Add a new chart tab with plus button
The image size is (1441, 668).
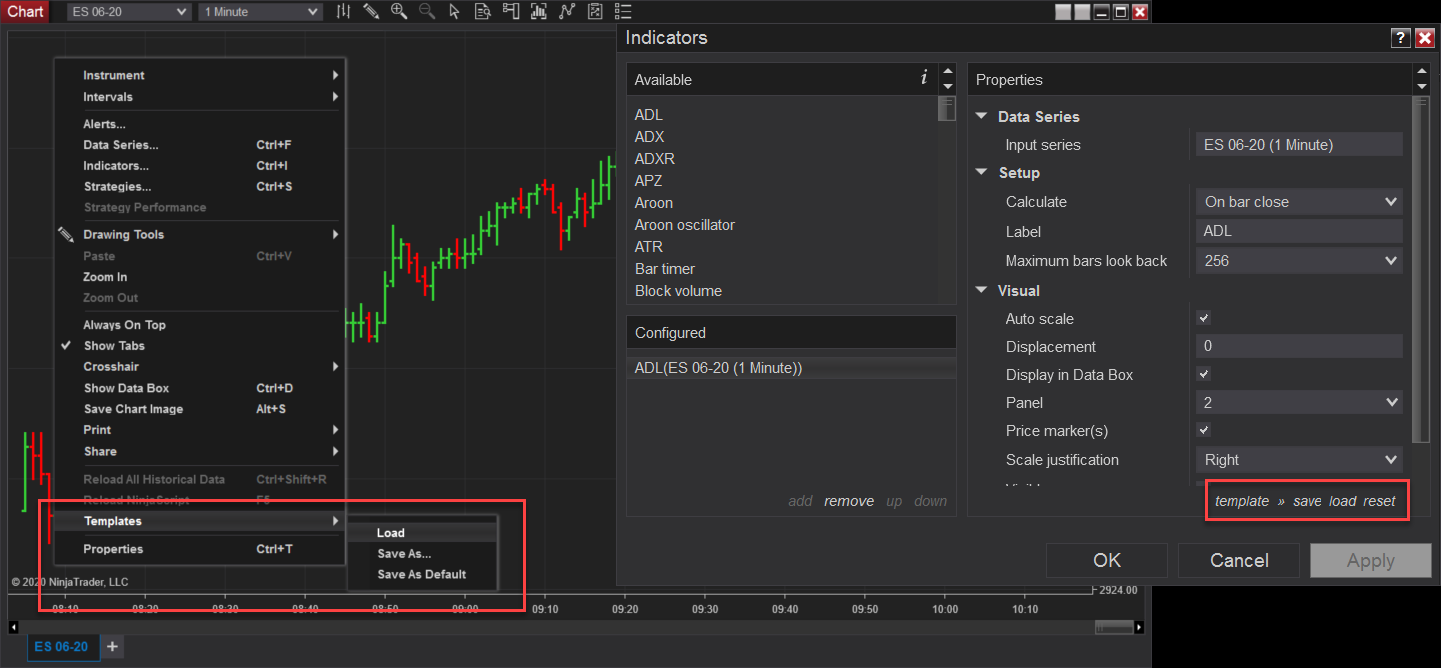tap(112, 647)
